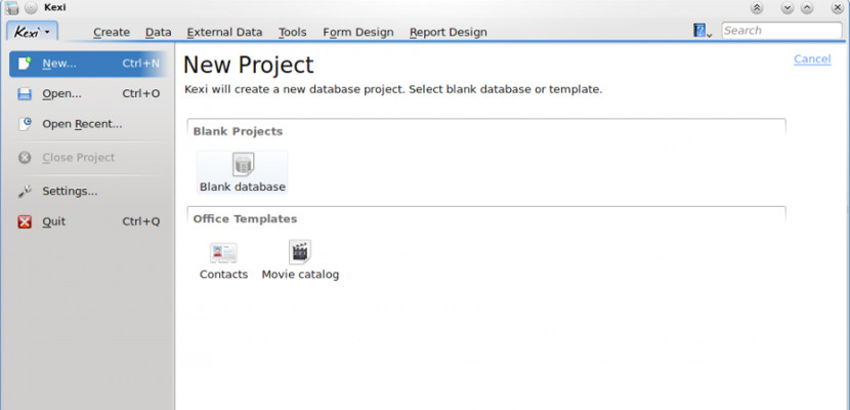The height and width of the screenshot is (410, 850).
Task: Choose the Movie catalog template icon
Action: [300, 252]
